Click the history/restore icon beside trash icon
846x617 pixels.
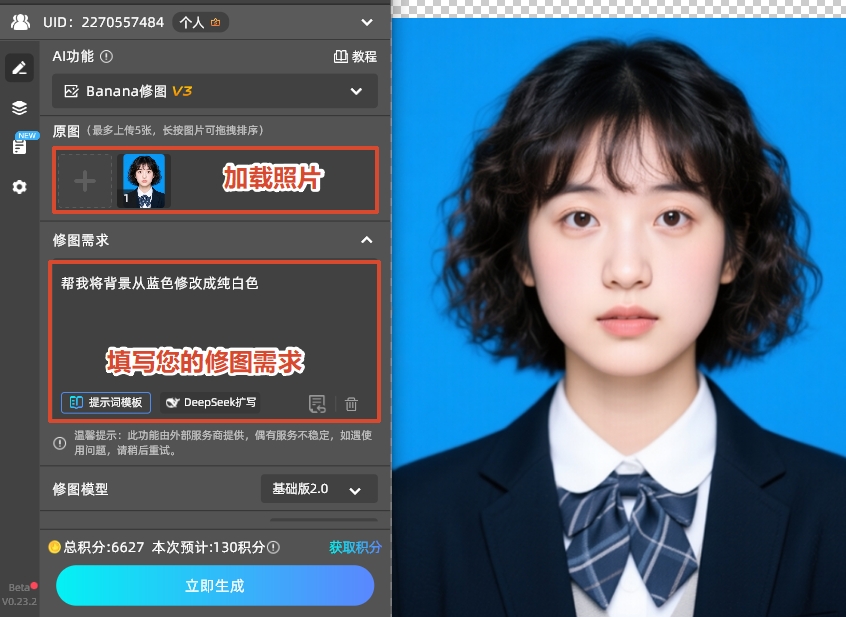click(317, 403)
